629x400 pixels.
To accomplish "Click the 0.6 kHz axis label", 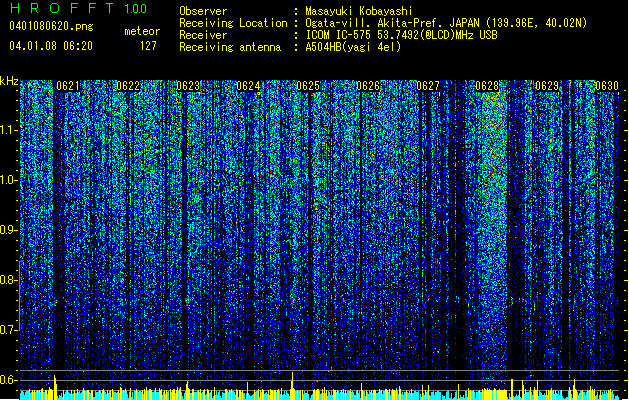I will click(9, 380).
